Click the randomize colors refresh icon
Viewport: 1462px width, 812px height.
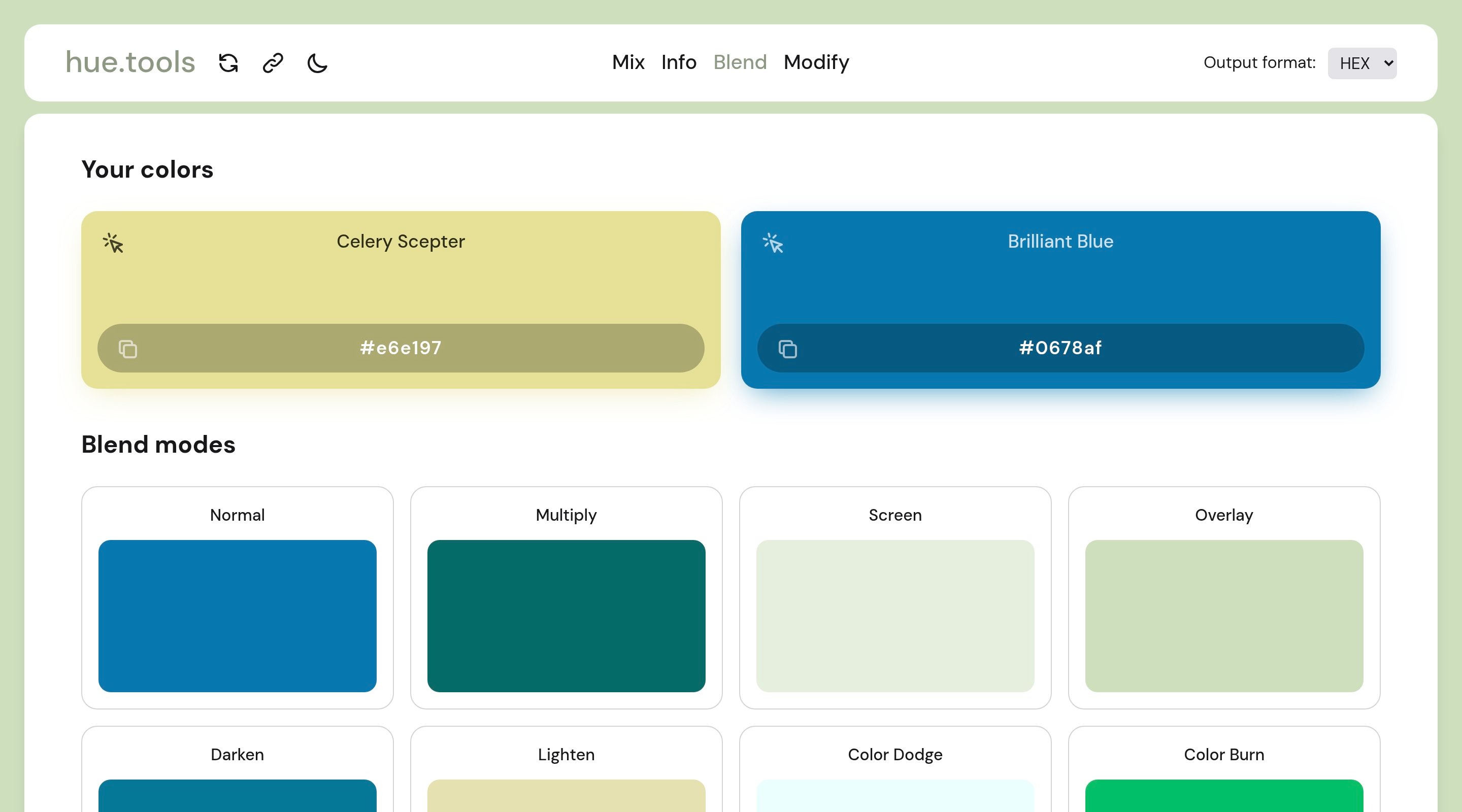(x=228, y=63)
